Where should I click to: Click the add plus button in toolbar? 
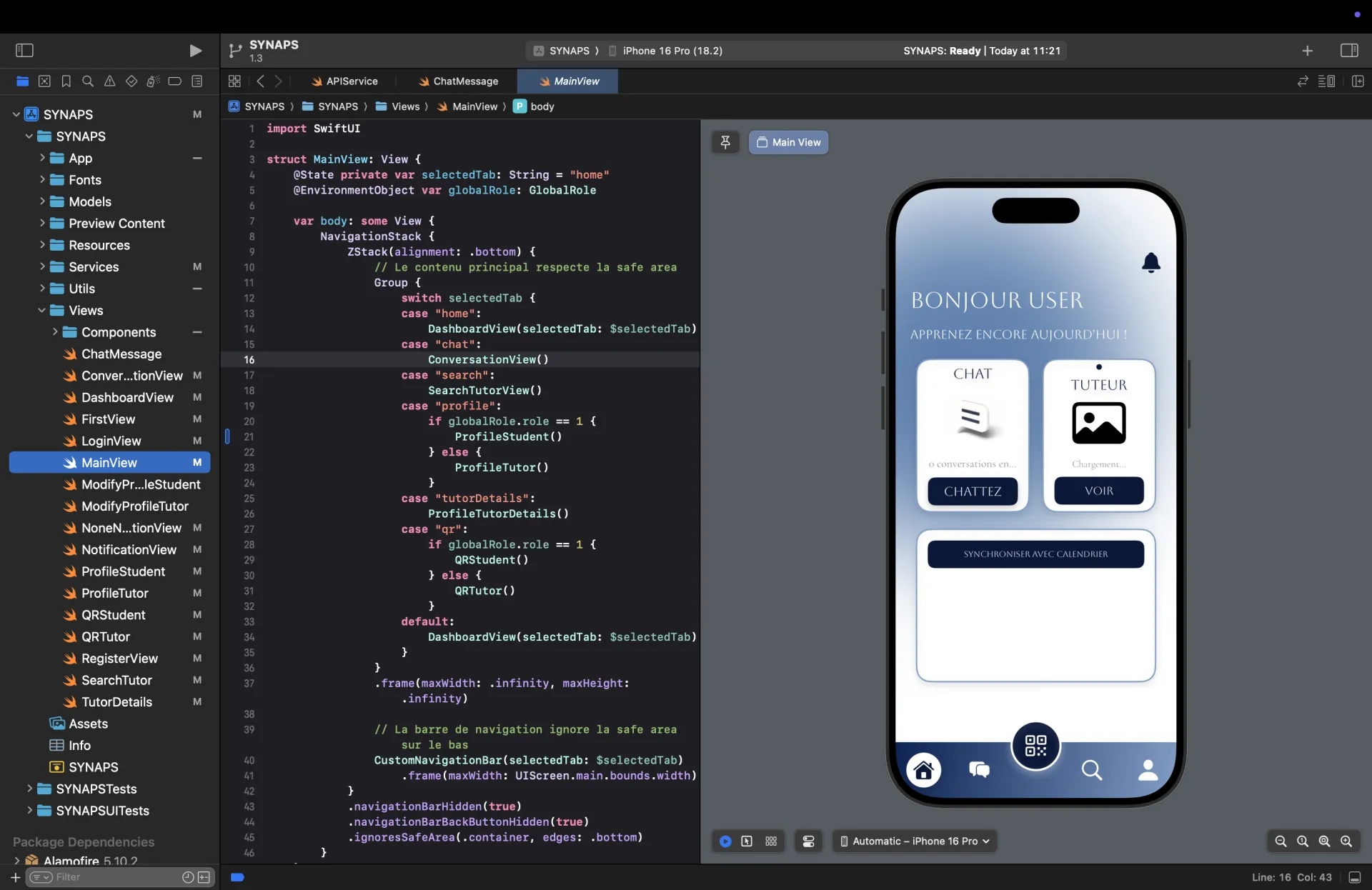(1307, 50)
